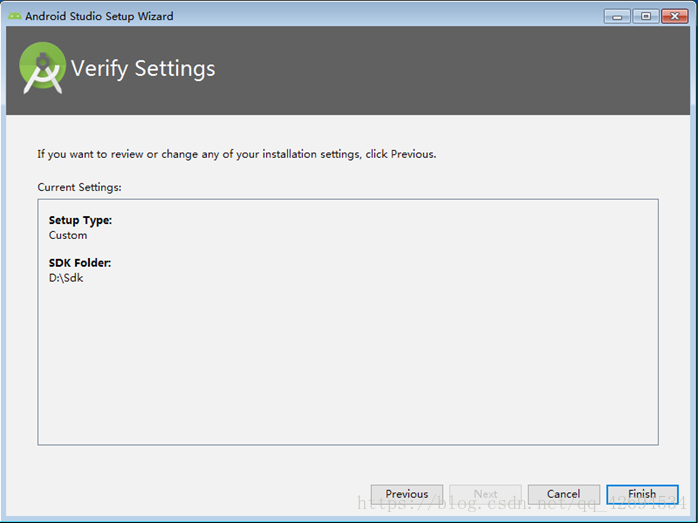The width and height of the screenshot is (698, 523).
Task: Select the 'D:\Sdk' folder path text
Action: (x=66, y=278)
